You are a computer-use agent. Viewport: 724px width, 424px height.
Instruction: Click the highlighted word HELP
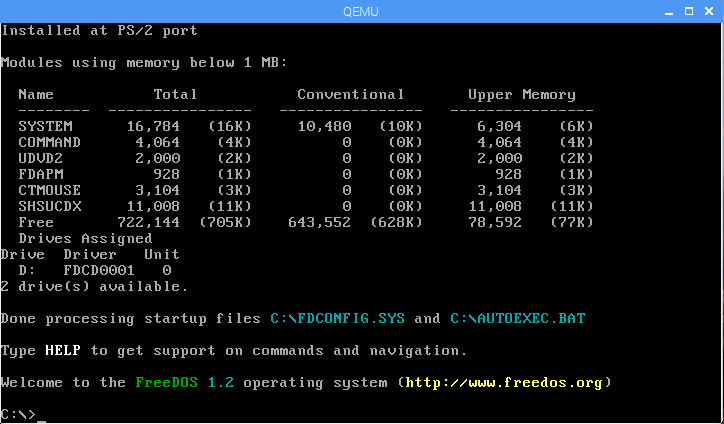[x=63, y=351]
